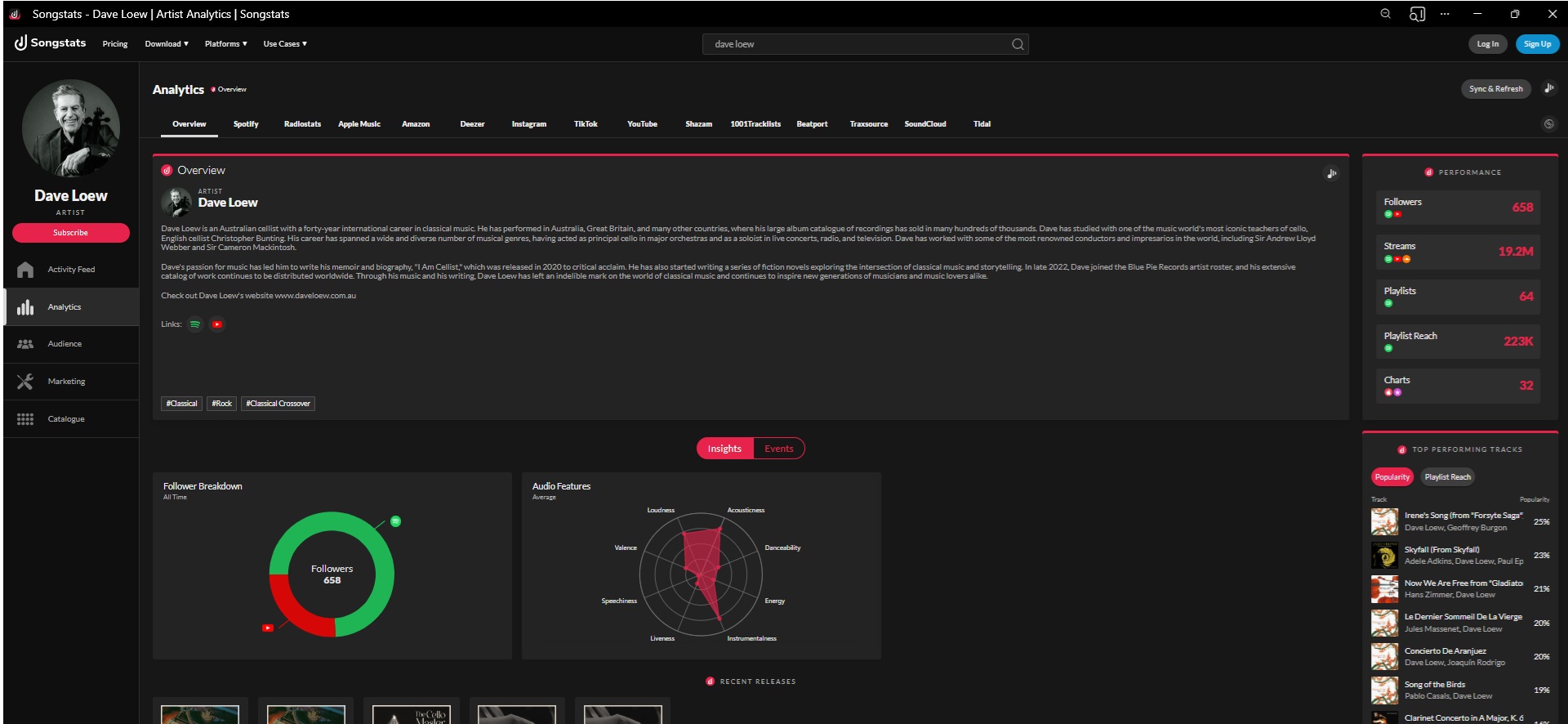
Task: Click the Spotify icon on the follower donut chart
Action: tap(395, 521)
